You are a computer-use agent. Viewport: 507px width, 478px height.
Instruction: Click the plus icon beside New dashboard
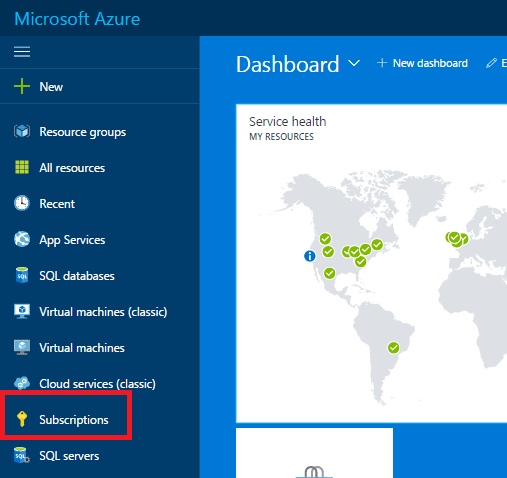[382, 63]
